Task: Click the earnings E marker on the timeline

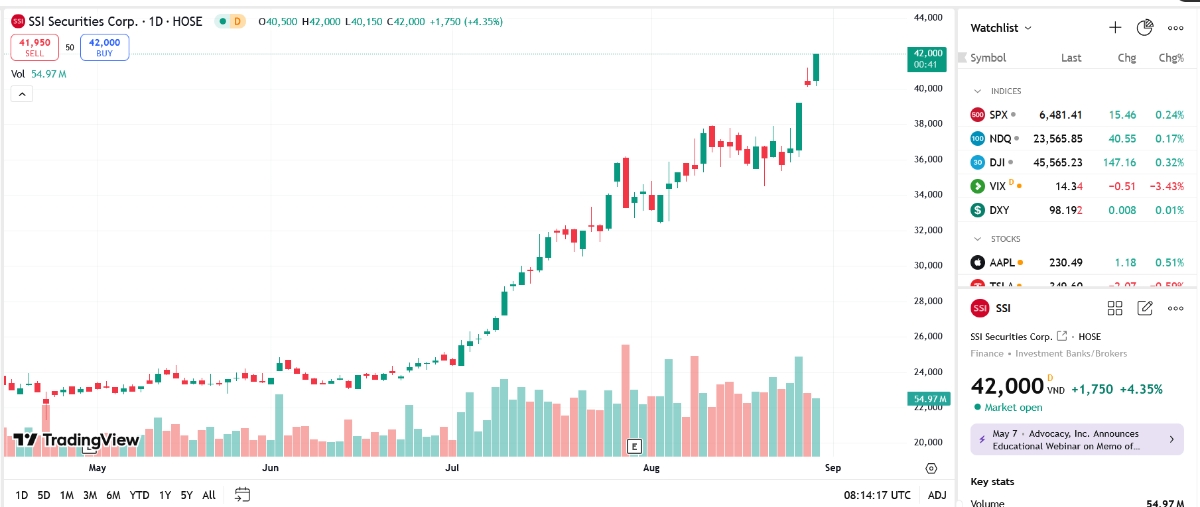Action: point(633,445)
